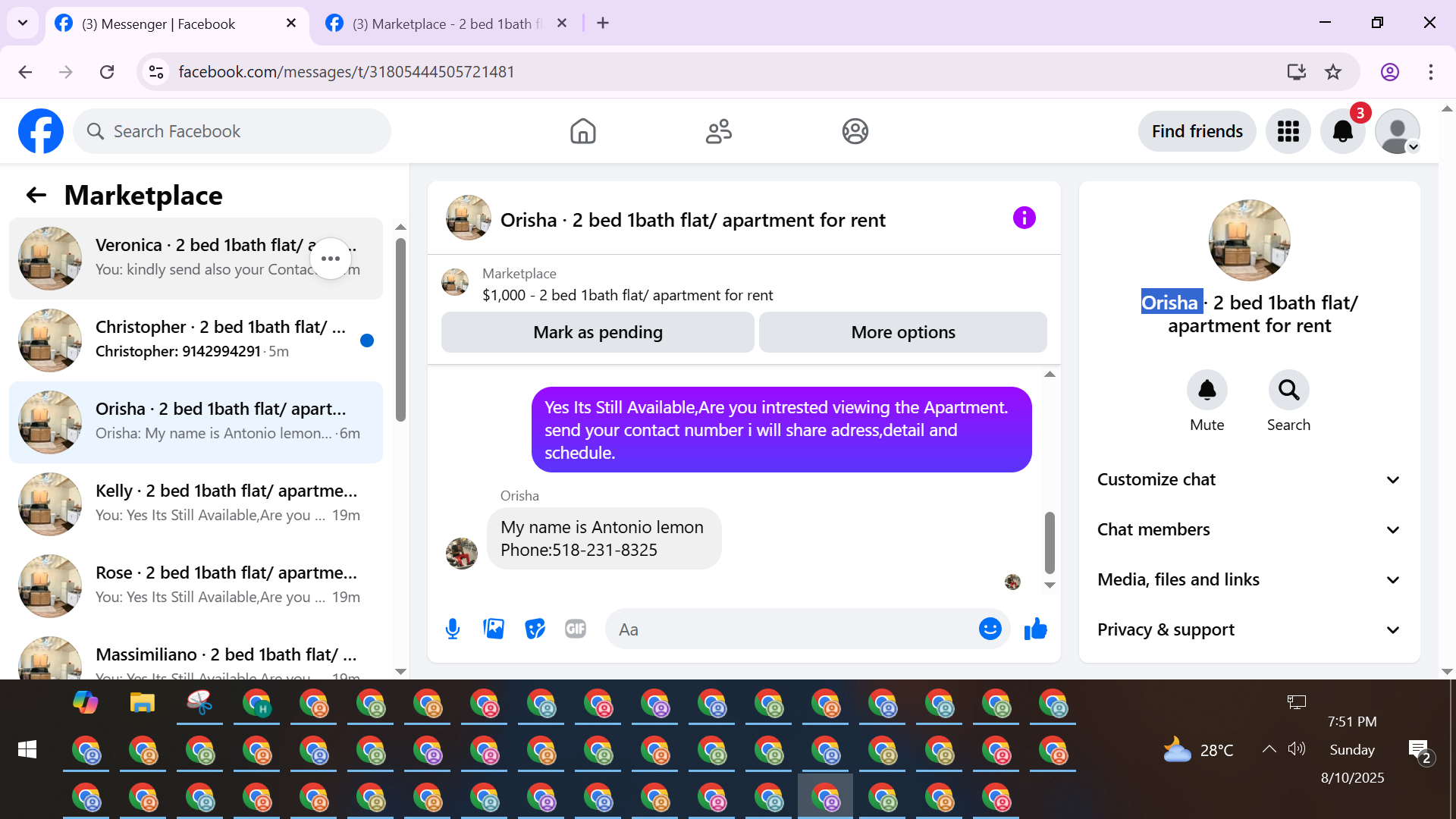Toggle the conversation information panel

[1024, 218]
